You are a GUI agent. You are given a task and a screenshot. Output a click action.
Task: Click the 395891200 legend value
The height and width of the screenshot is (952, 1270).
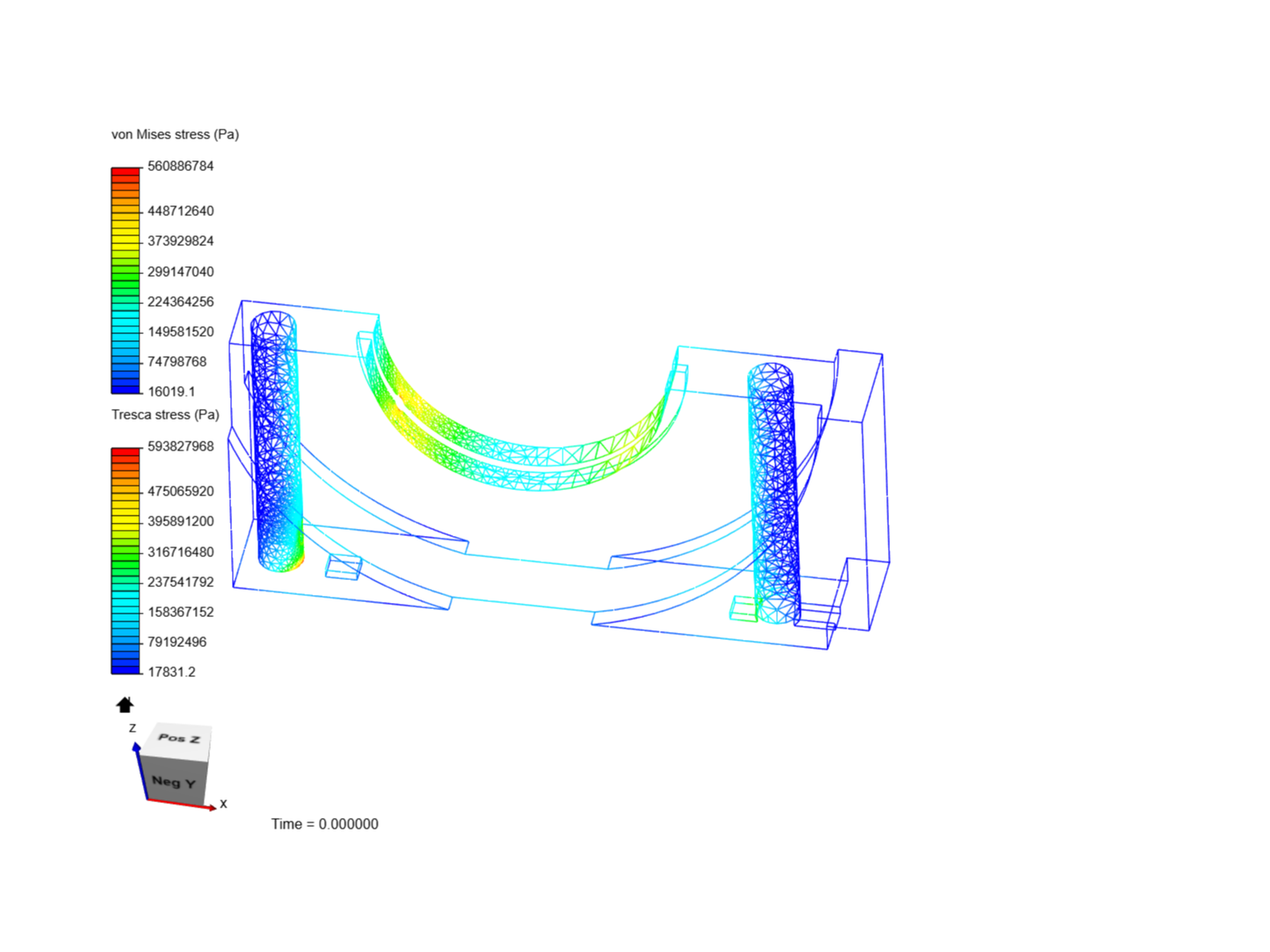pyautogui.click(x=181, y=521)
